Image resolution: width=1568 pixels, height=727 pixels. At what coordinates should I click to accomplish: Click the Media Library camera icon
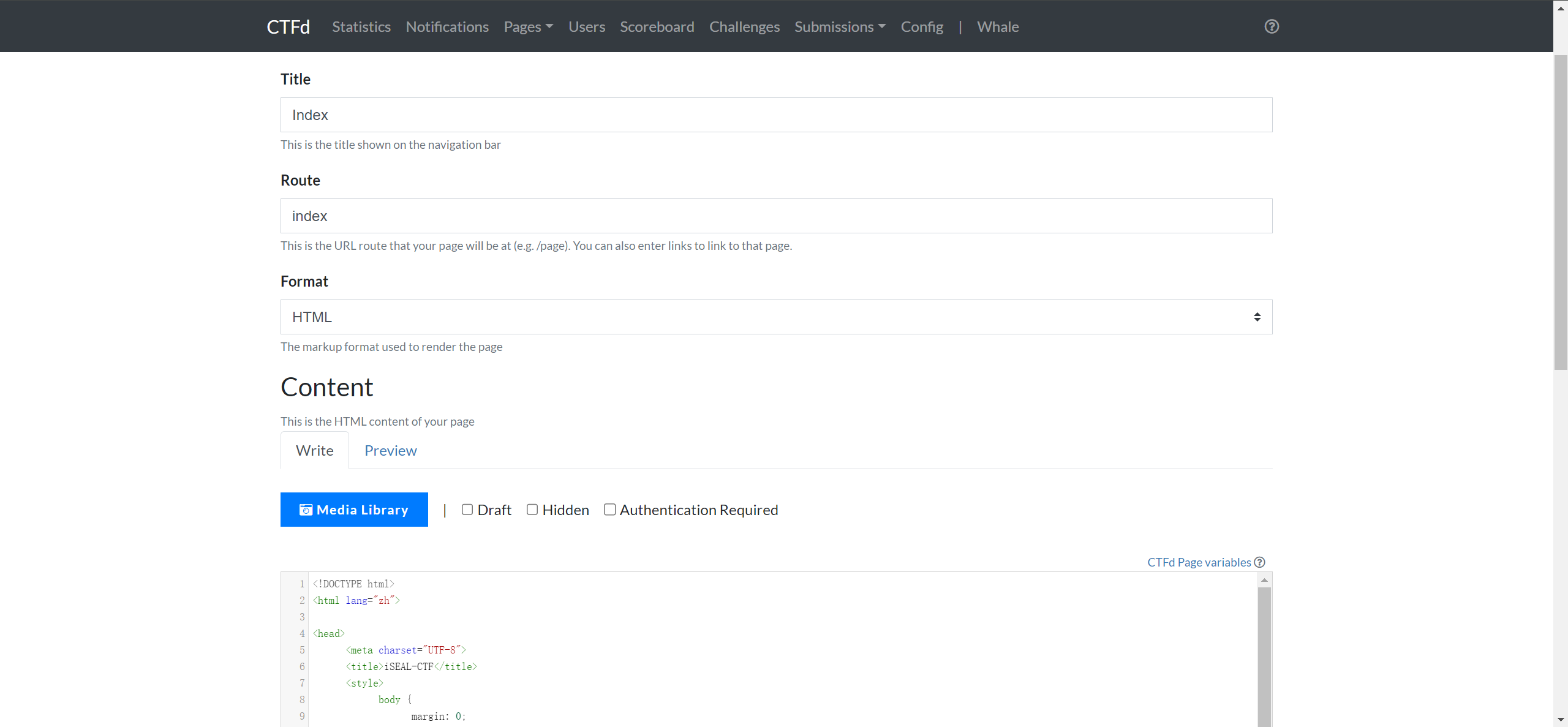coord(306,510)
